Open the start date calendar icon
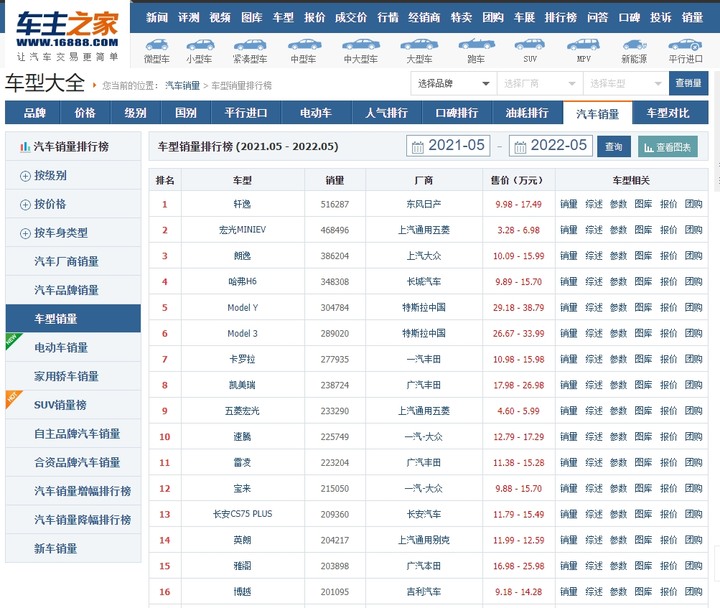The image size is (720, 608). 418,147
